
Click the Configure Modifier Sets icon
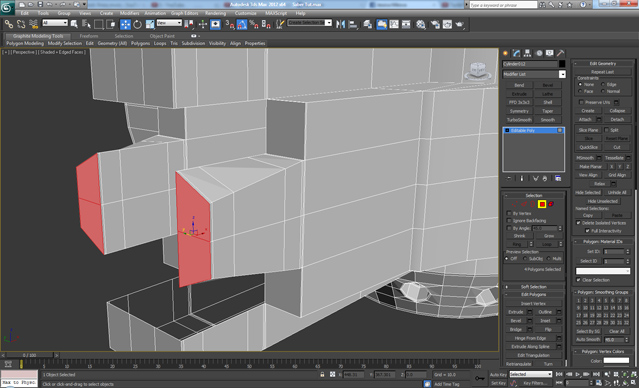[x=558, y=179]
